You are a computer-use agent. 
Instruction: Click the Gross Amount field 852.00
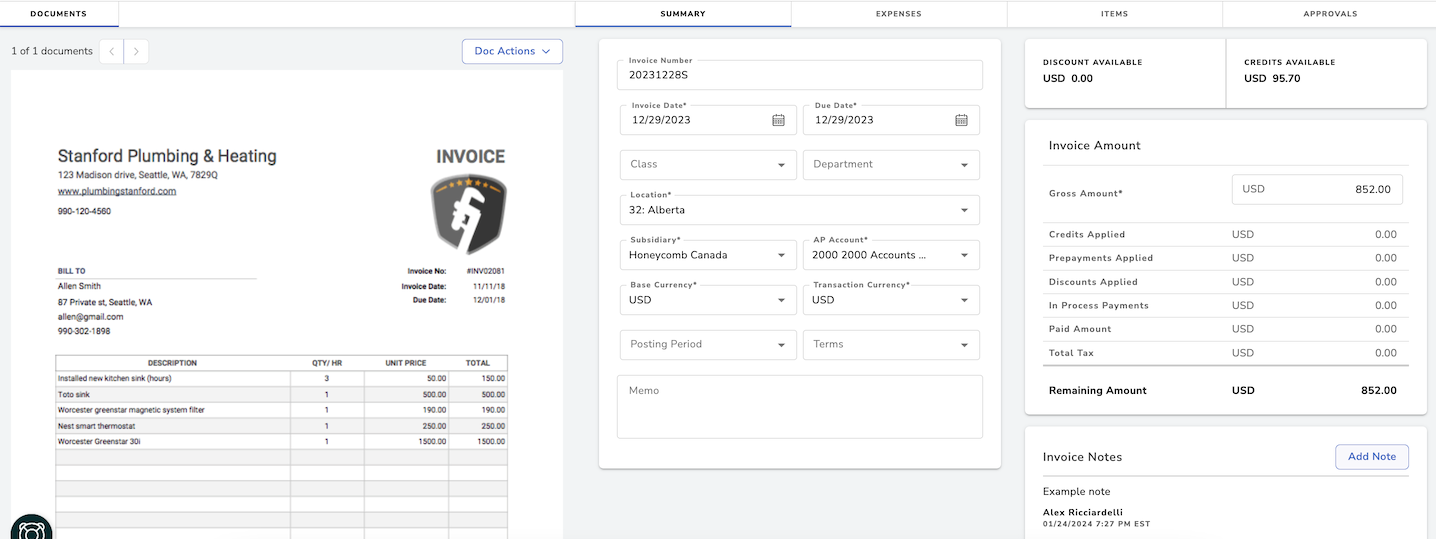tap(1317, 189)
